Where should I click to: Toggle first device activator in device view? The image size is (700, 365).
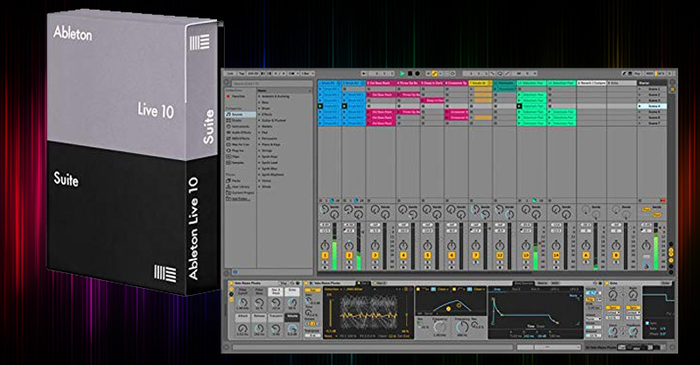point(231,283)
